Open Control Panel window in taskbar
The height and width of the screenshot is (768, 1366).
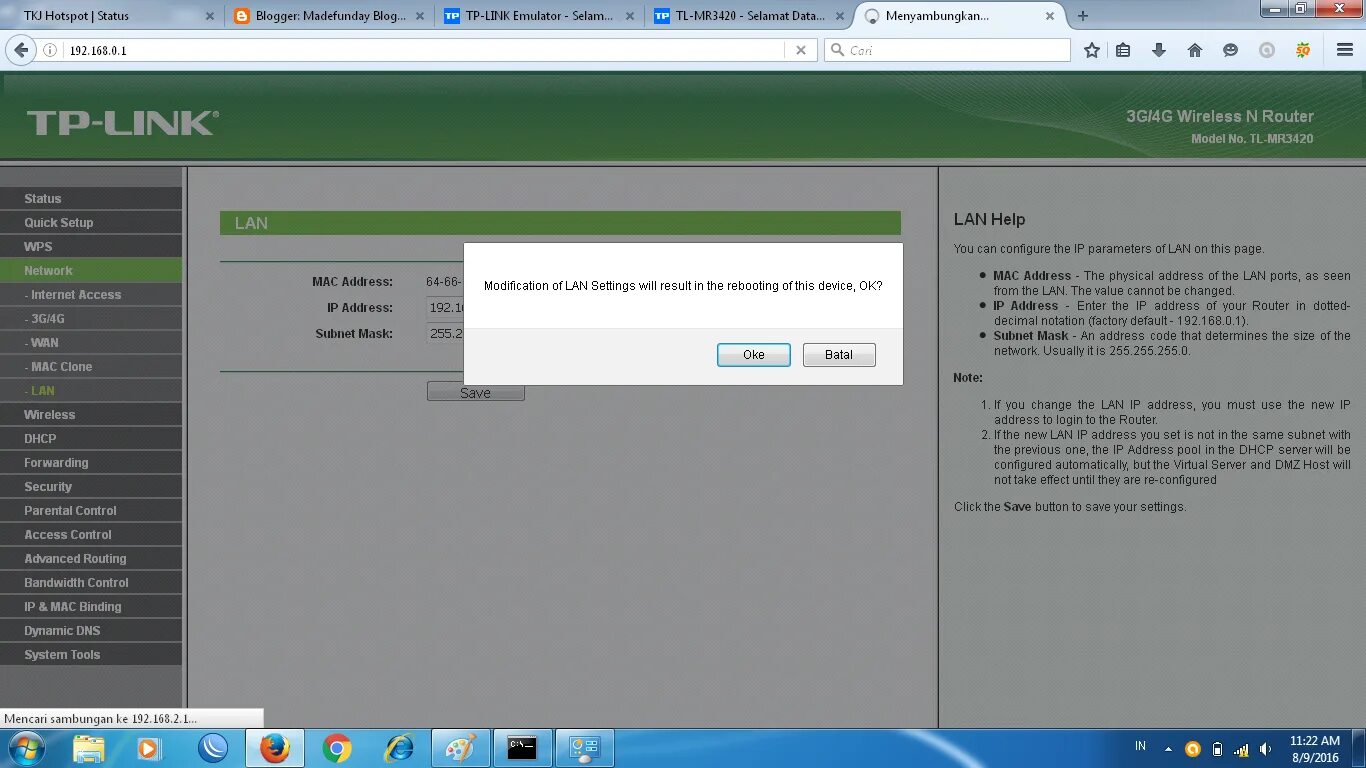click(x=585, y=748)
